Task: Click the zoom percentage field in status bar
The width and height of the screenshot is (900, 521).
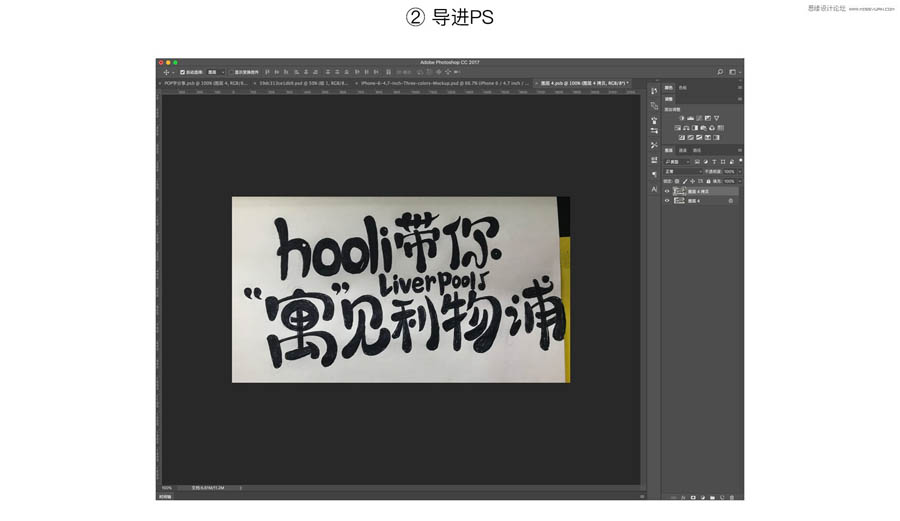Action: tap(167, 488)
